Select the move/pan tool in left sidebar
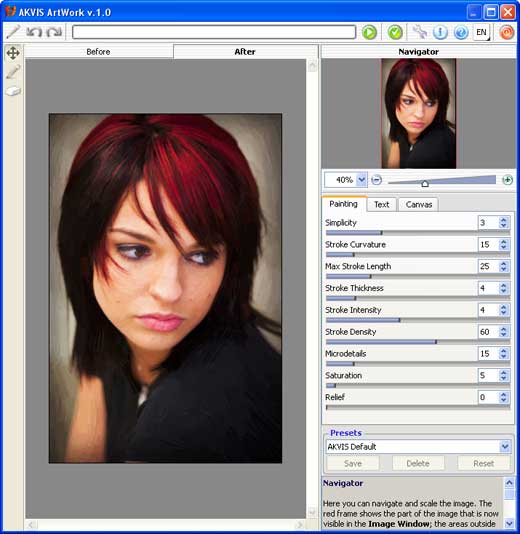The height and width of the screenshot is (534, 520). 13,53
